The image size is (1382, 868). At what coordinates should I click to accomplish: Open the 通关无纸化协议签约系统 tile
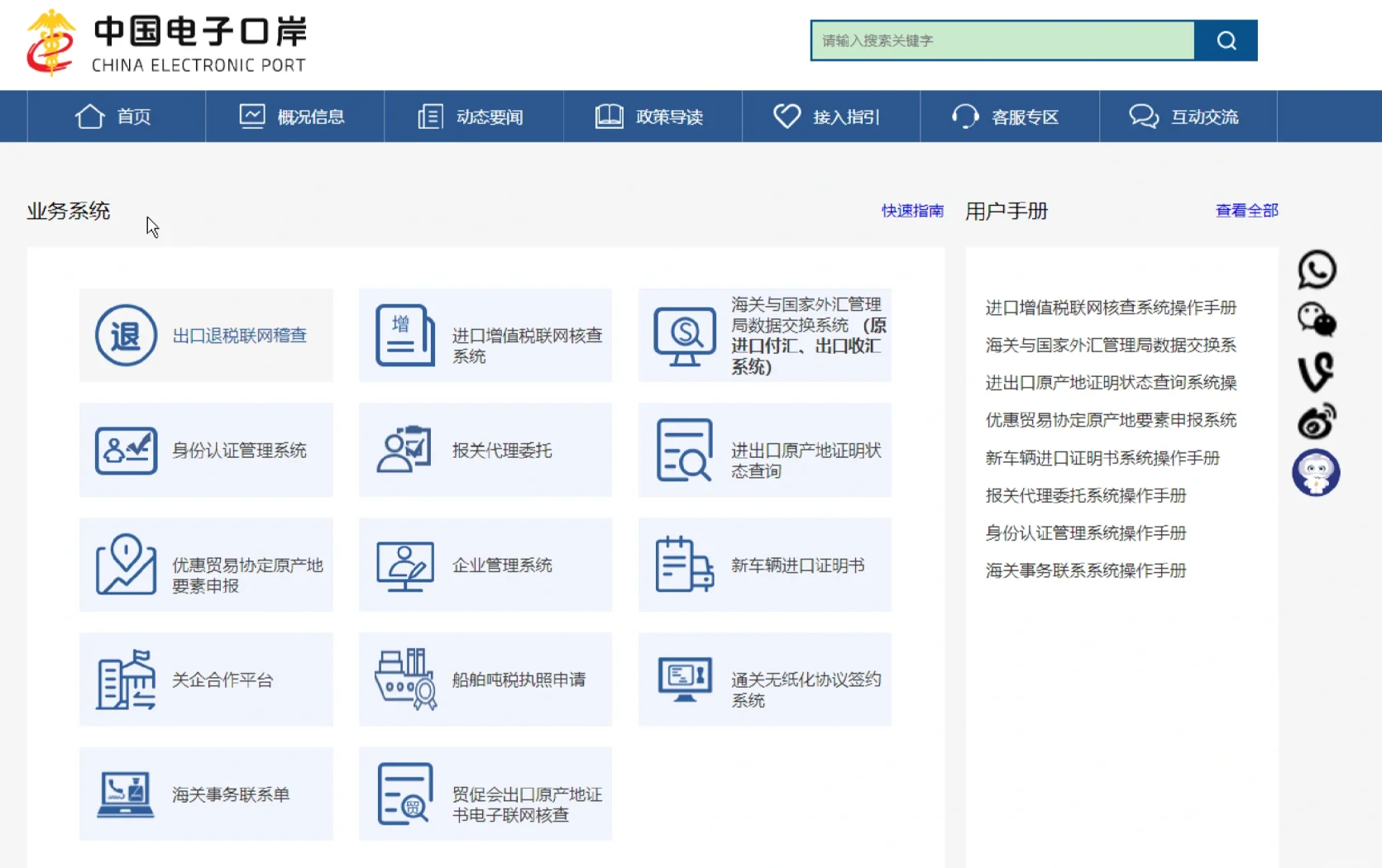pyautogui.click(x=763, y=680)
